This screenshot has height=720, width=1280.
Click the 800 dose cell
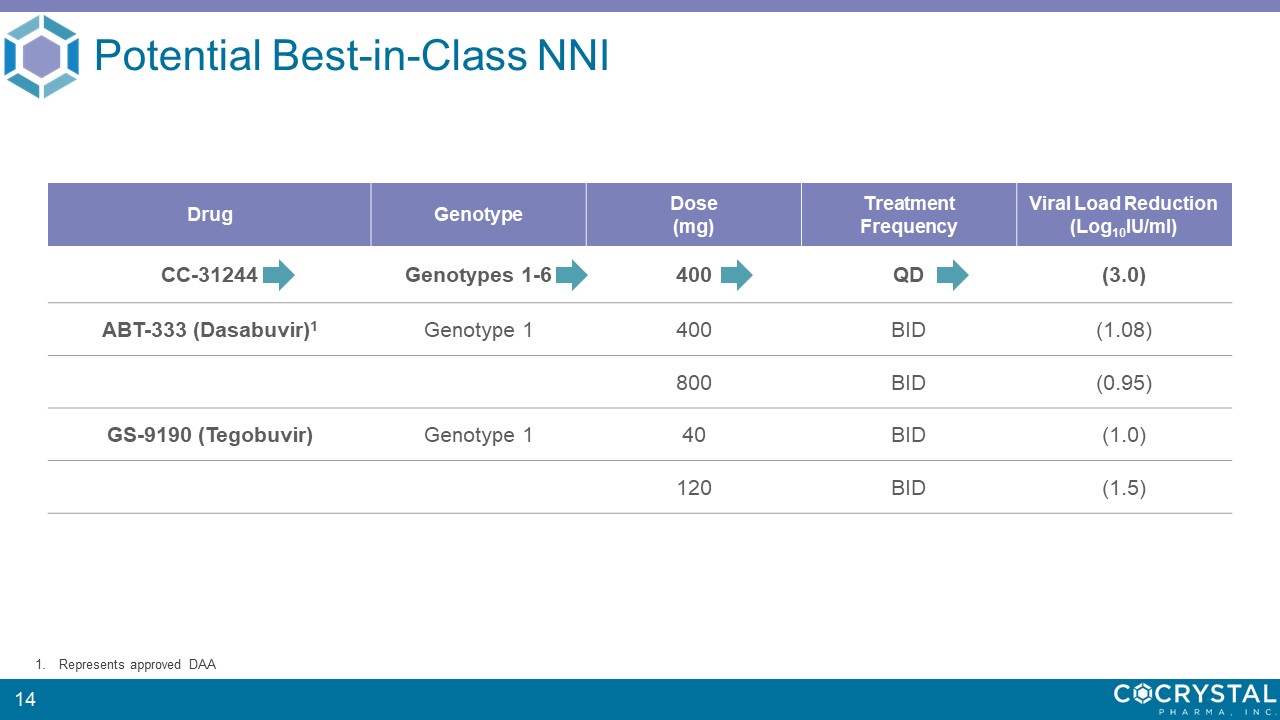click(x=694, y=382)
